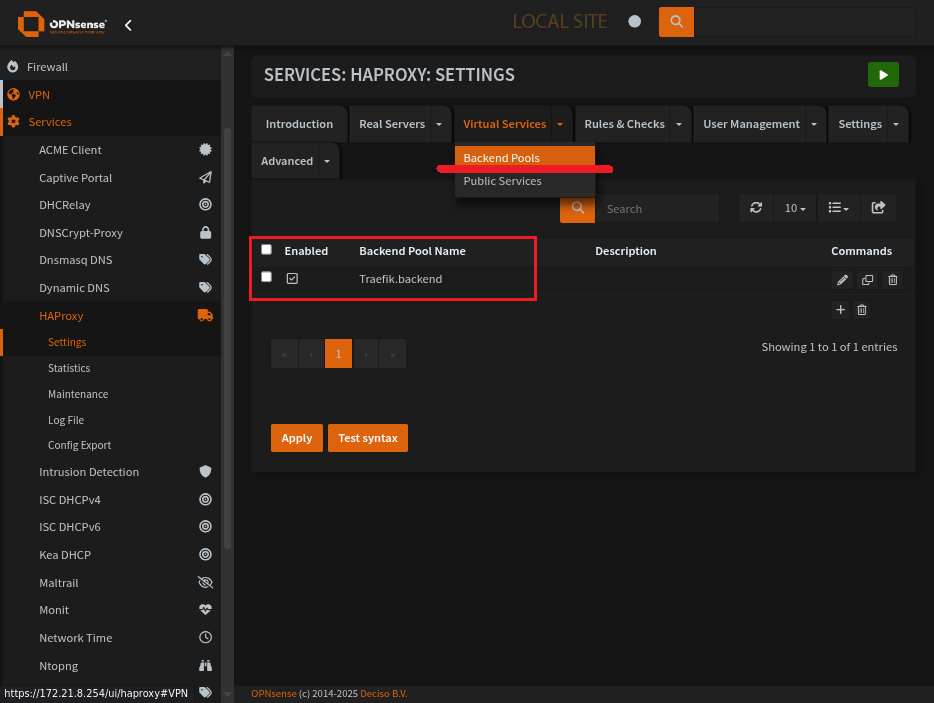Expand the Settings tab dropdown arrow
This screenshot has height=703, width=934.
(896, 125)
